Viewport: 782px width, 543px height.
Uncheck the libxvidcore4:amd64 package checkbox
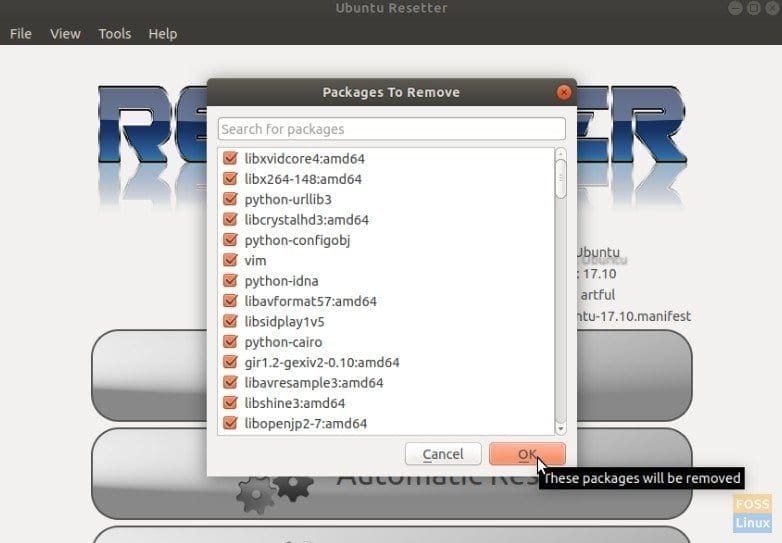pos(230,158)
